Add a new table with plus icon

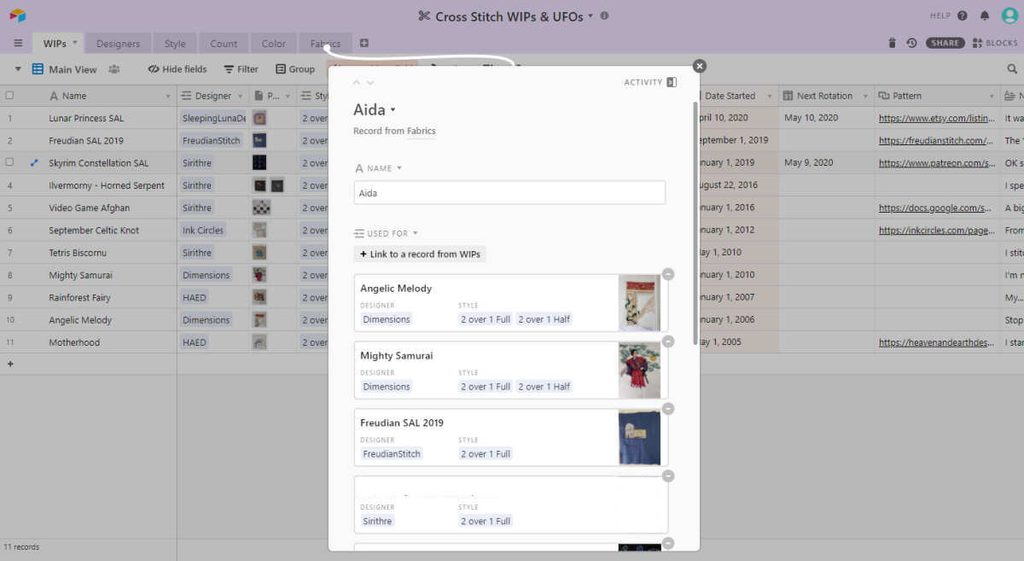click(364, 43)
